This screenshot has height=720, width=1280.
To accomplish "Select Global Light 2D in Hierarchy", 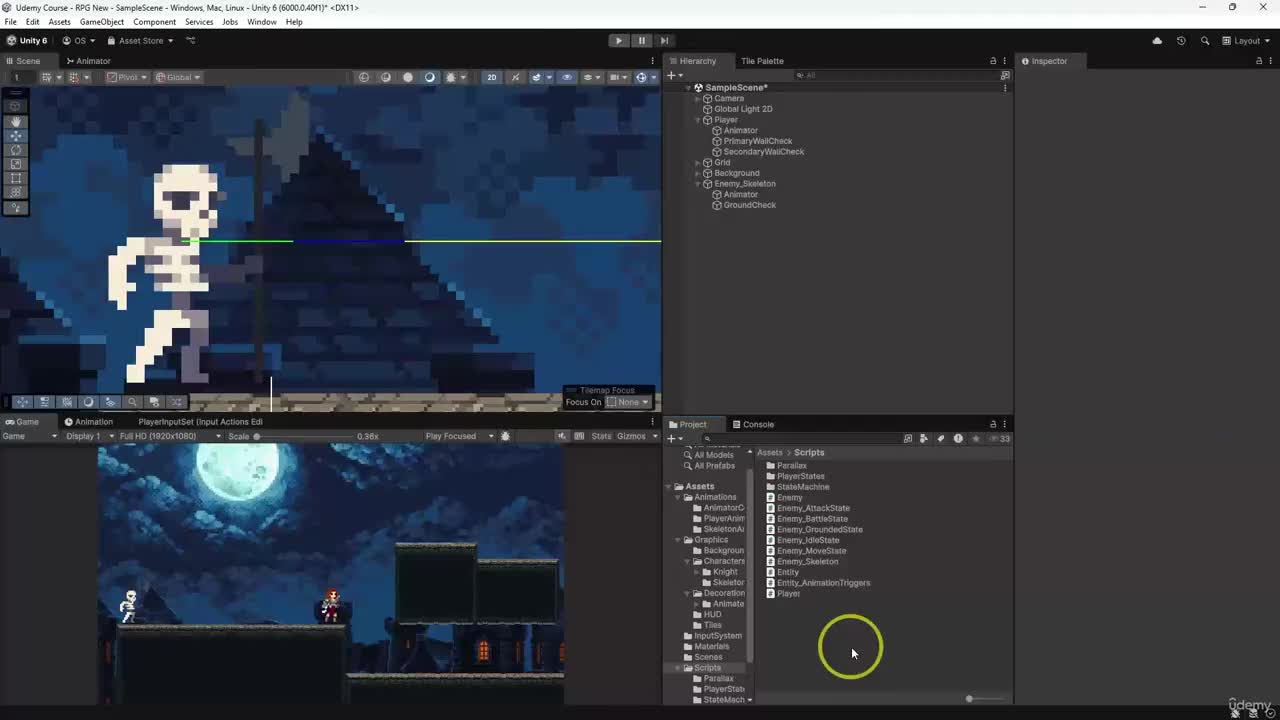I will (743, 109).
